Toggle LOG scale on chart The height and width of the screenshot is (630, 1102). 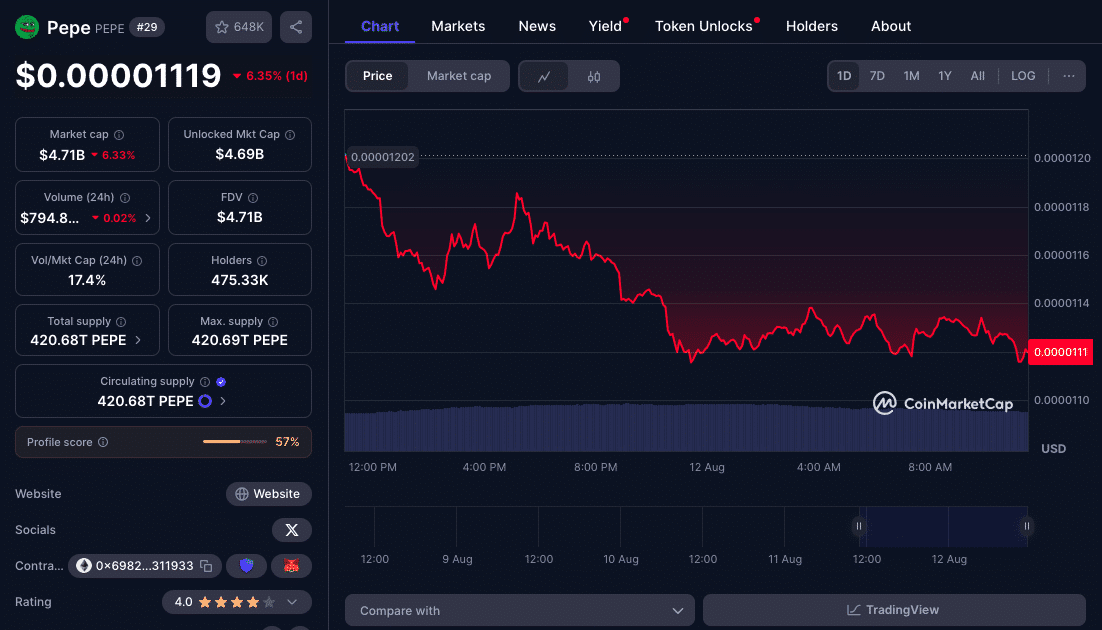point(1023,76)
